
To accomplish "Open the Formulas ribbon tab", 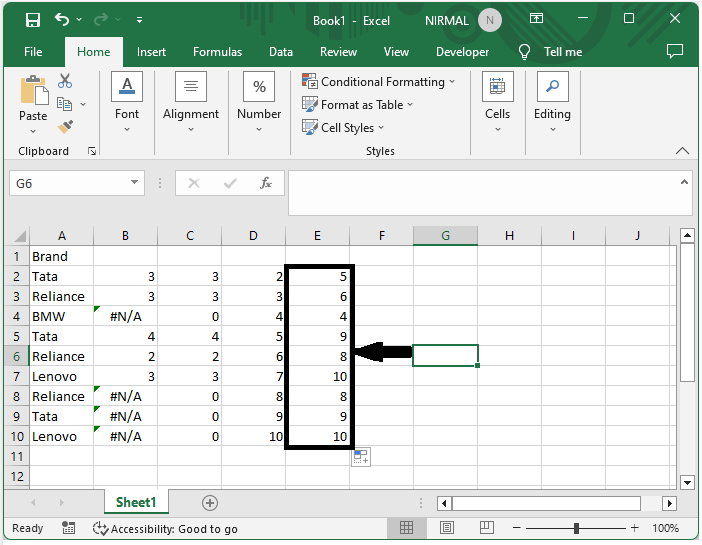I will (217, 52).
